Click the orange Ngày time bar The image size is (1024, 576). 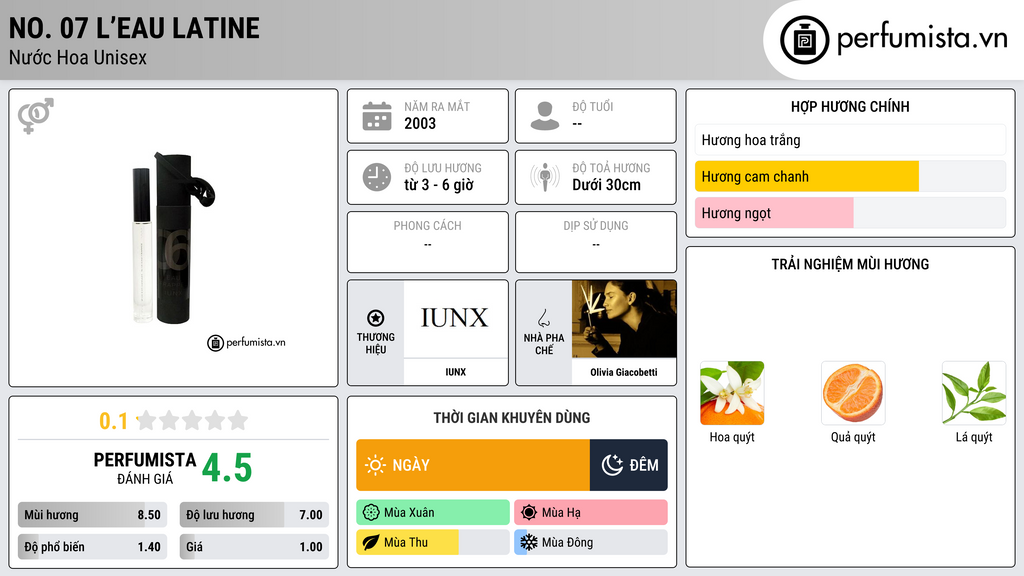[473, 465]
